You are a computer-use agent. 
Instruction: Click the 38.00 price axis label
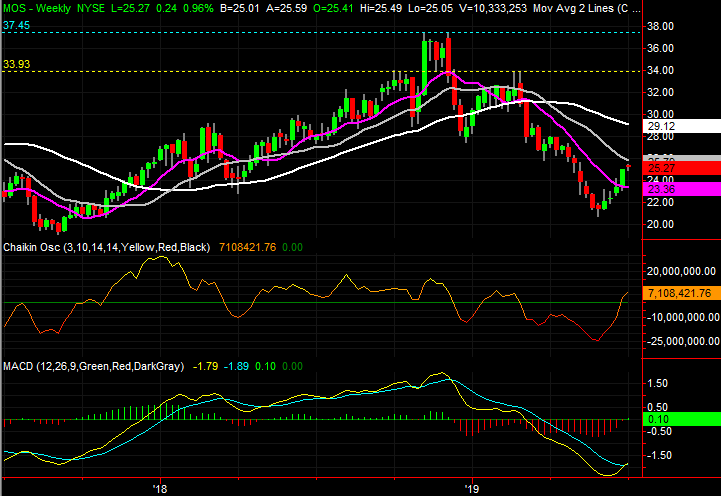tap(660, 26)
